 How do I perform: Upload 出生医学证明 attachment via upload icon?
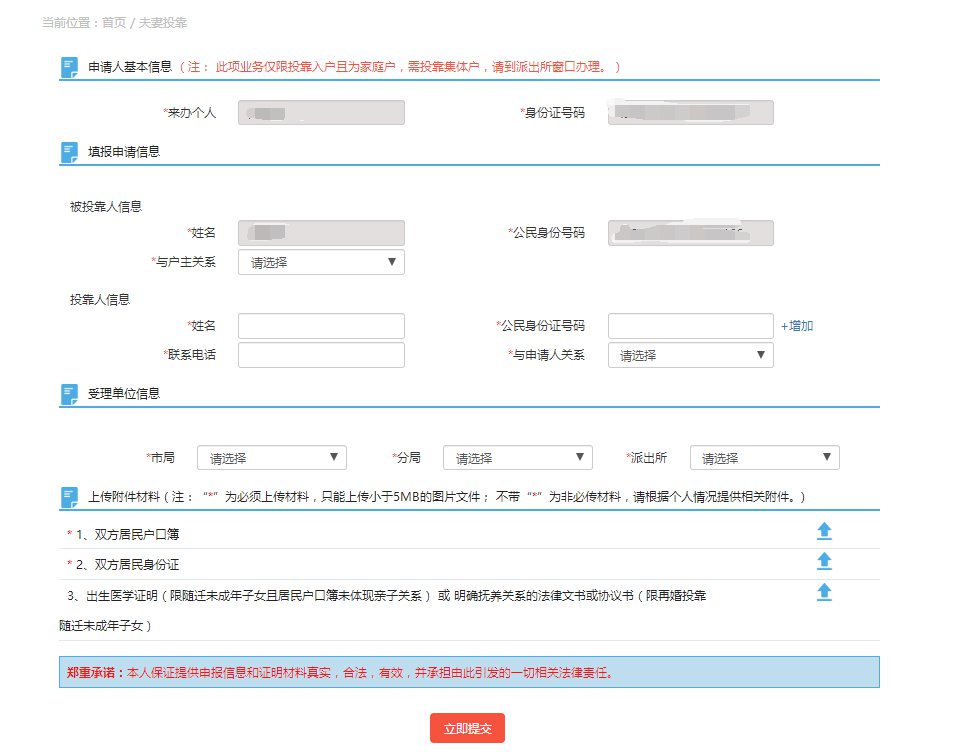coord(824,592)
